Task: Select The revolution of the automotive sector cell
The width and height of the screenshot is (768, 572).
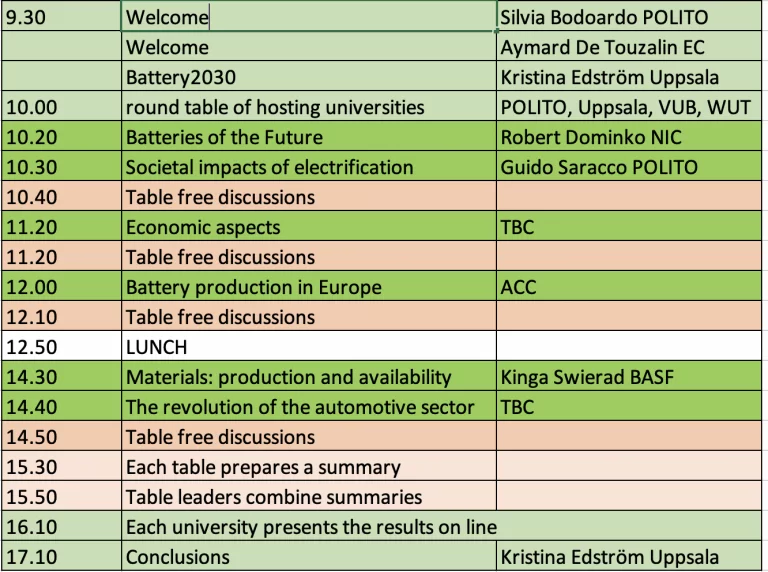Action: tap(309, 406)
